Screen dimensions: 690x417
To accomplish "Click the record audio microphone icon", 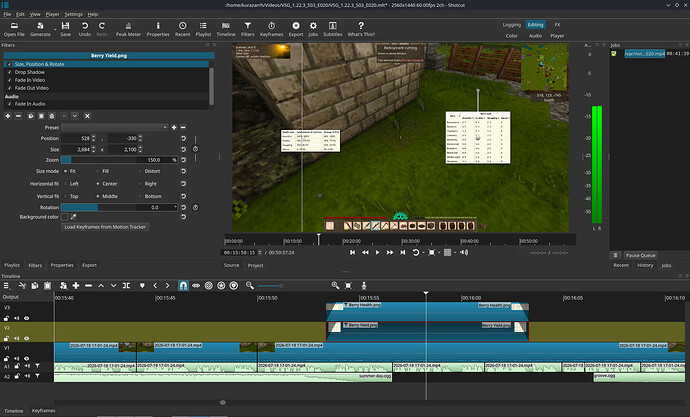I will click(364, 285).
